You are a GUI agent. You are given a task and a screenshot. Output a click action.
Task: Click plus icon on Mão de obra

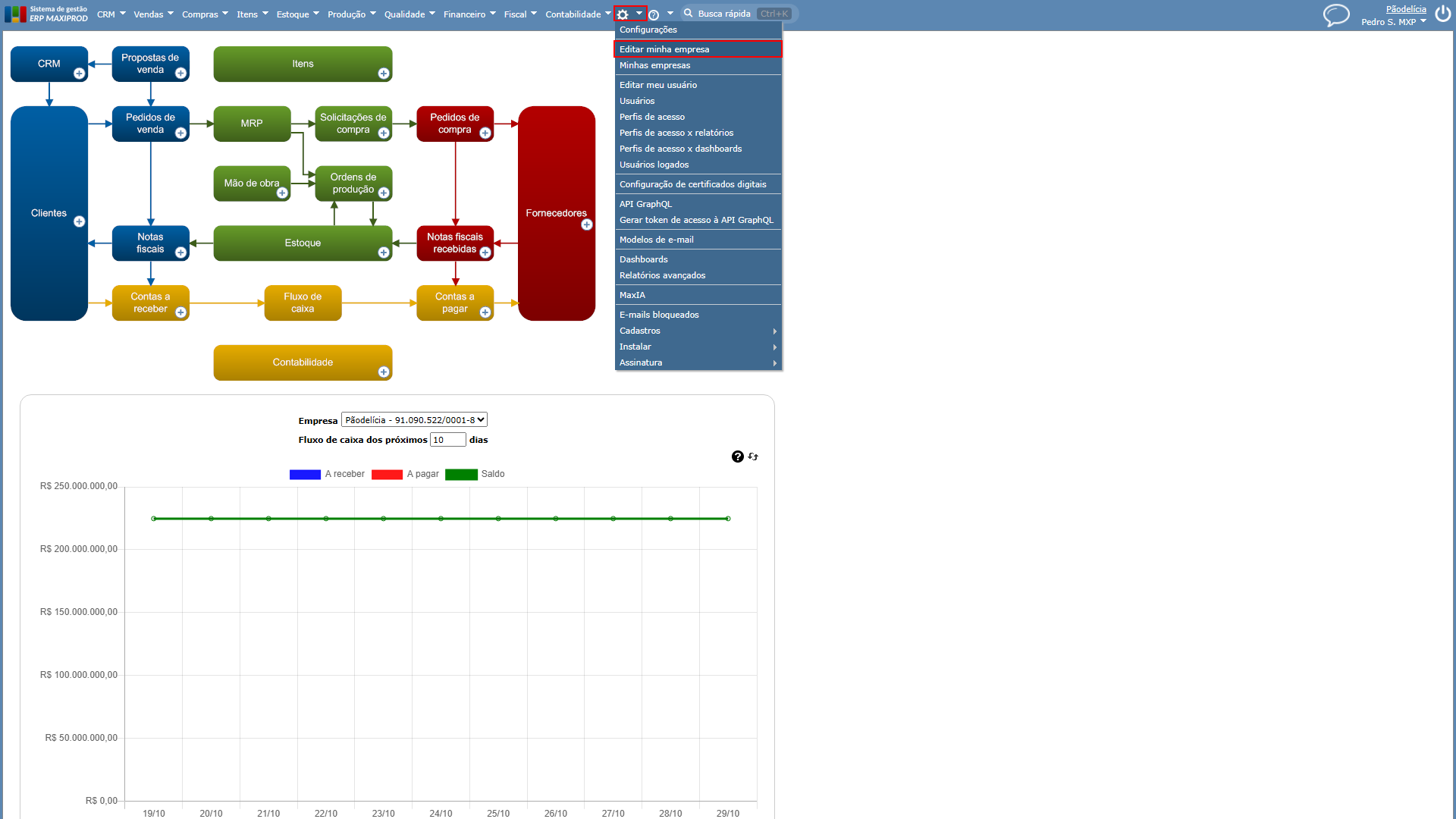[282, 193]
